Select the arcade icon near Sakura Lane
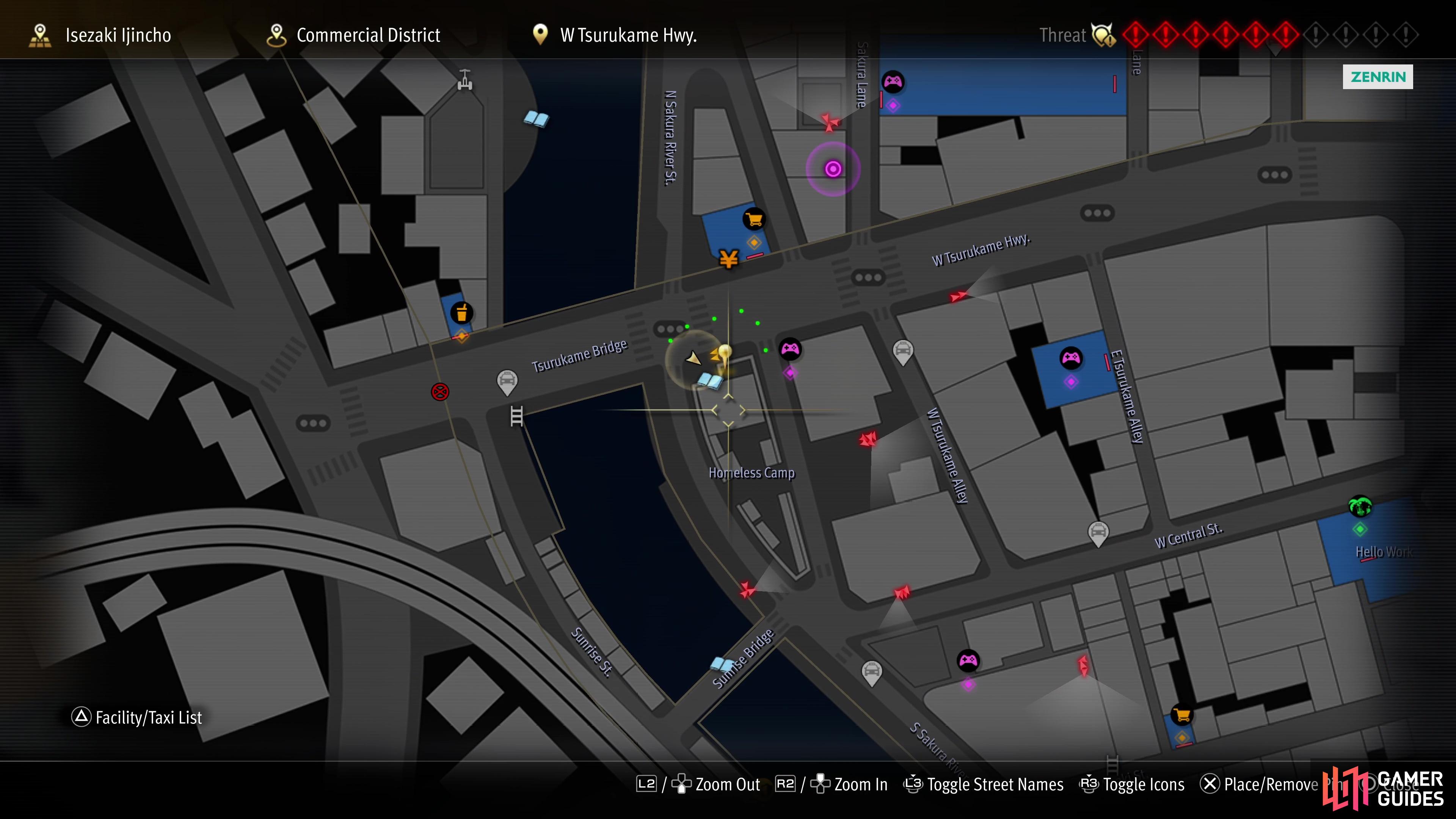1456x819 pixels. click(893, 82)
